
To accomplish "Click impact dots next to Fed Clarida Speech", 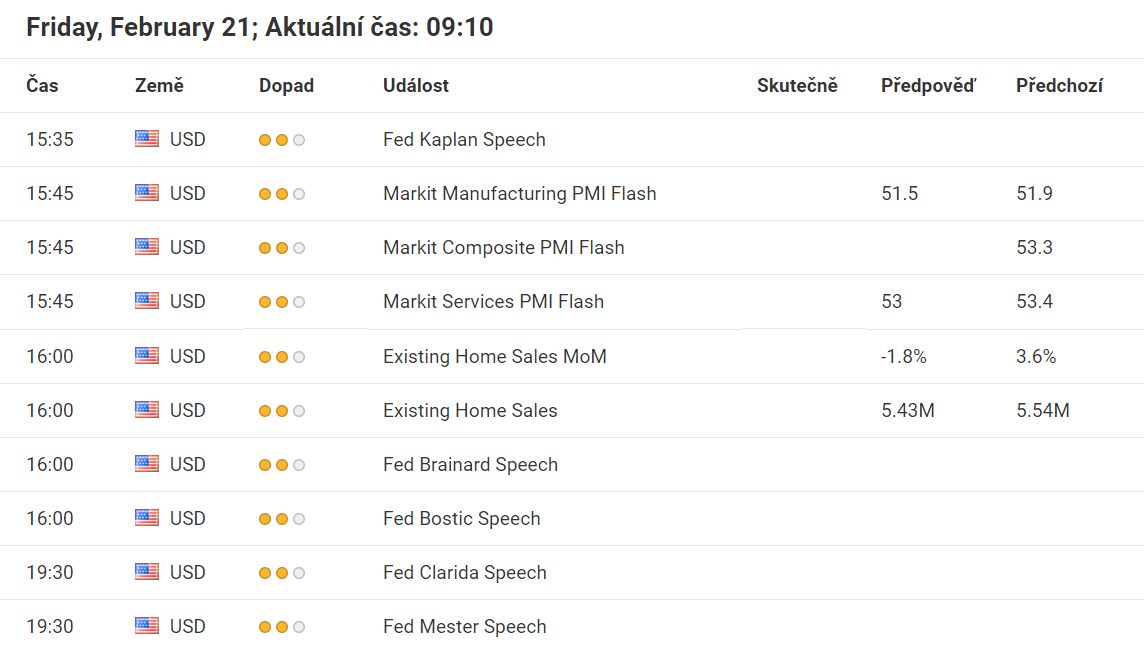I will (282, 573).
